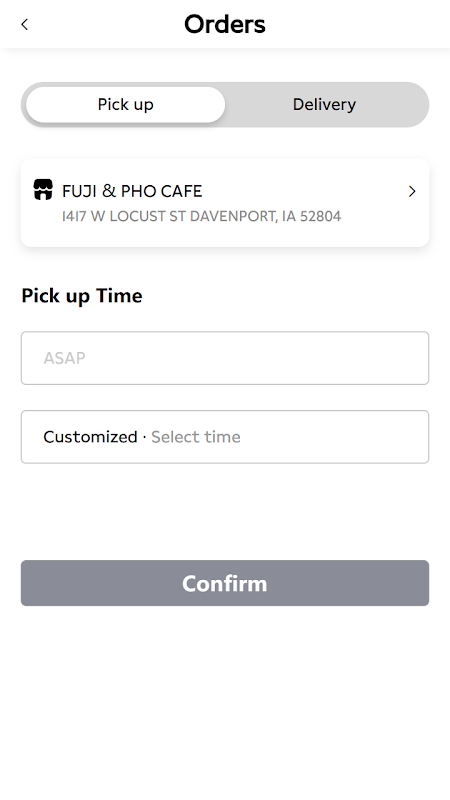
Task: Open the restaurant location card
Action: (225, 203)
